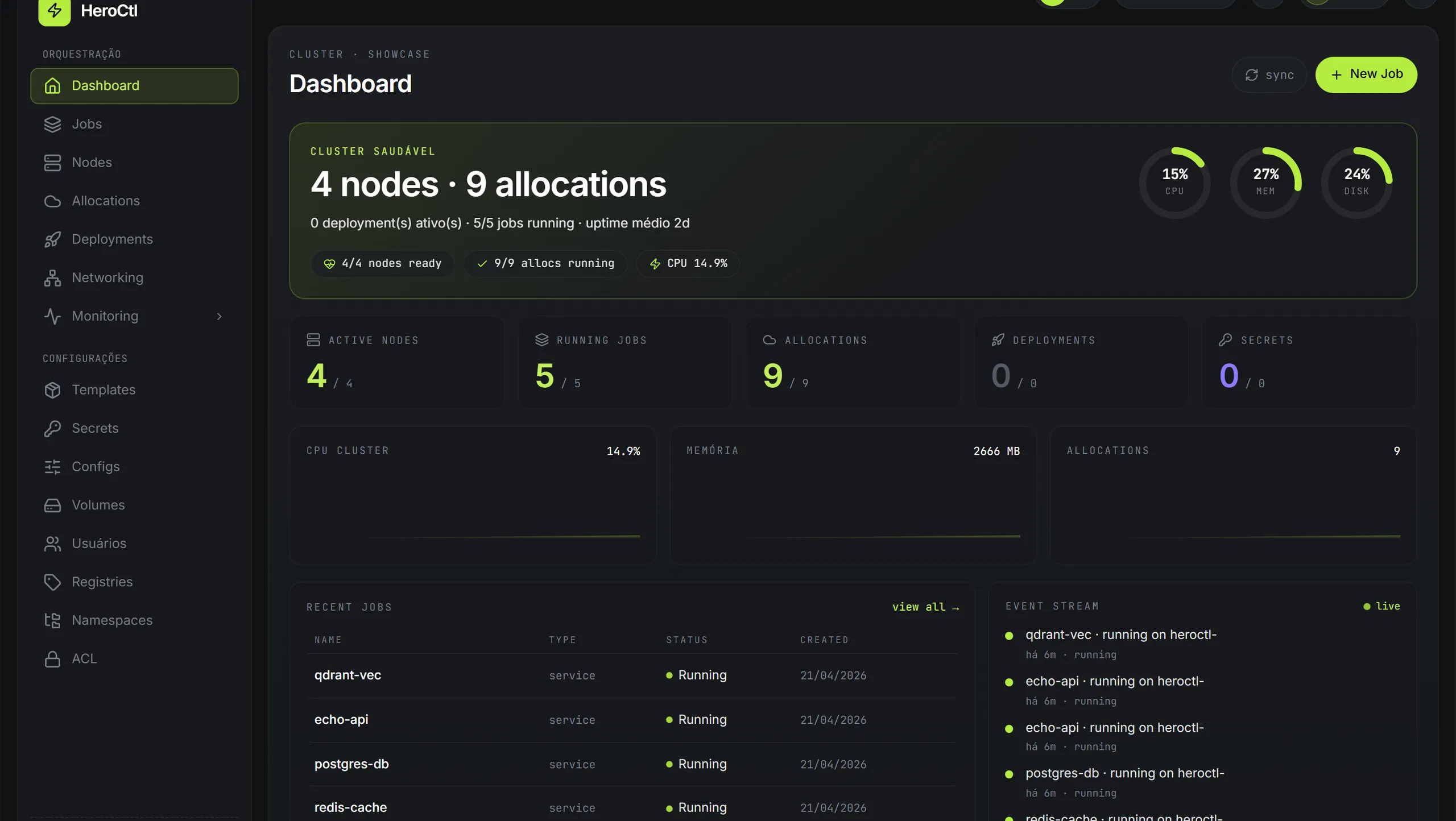1456x821 pixels.
Task: Open Configs via its sliders icon
Action: 52,467
